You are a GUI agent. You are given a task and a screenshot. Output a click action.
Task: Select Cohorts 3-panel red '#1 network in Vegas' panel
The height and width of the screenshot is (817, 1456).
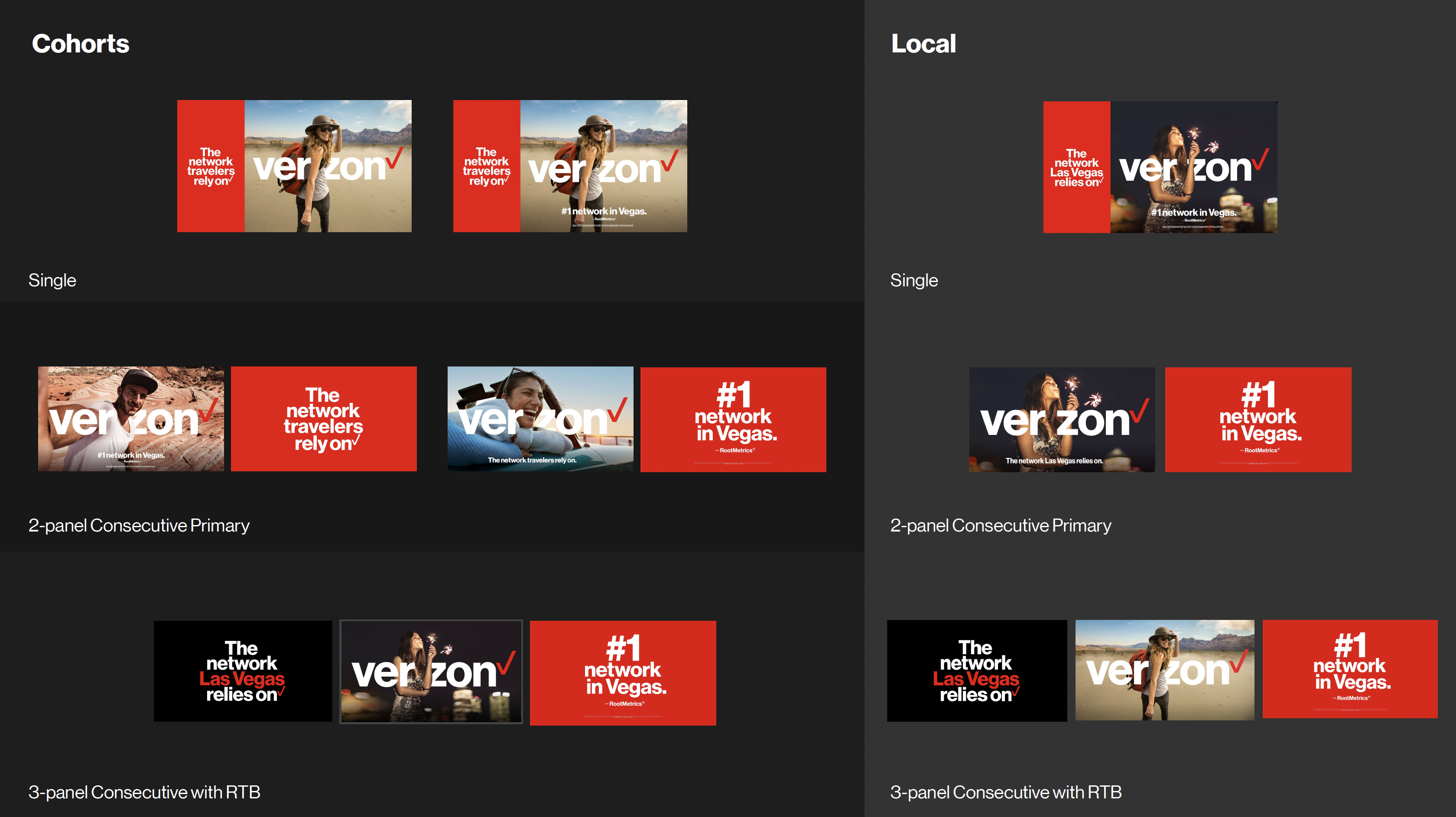click(623, 673)
